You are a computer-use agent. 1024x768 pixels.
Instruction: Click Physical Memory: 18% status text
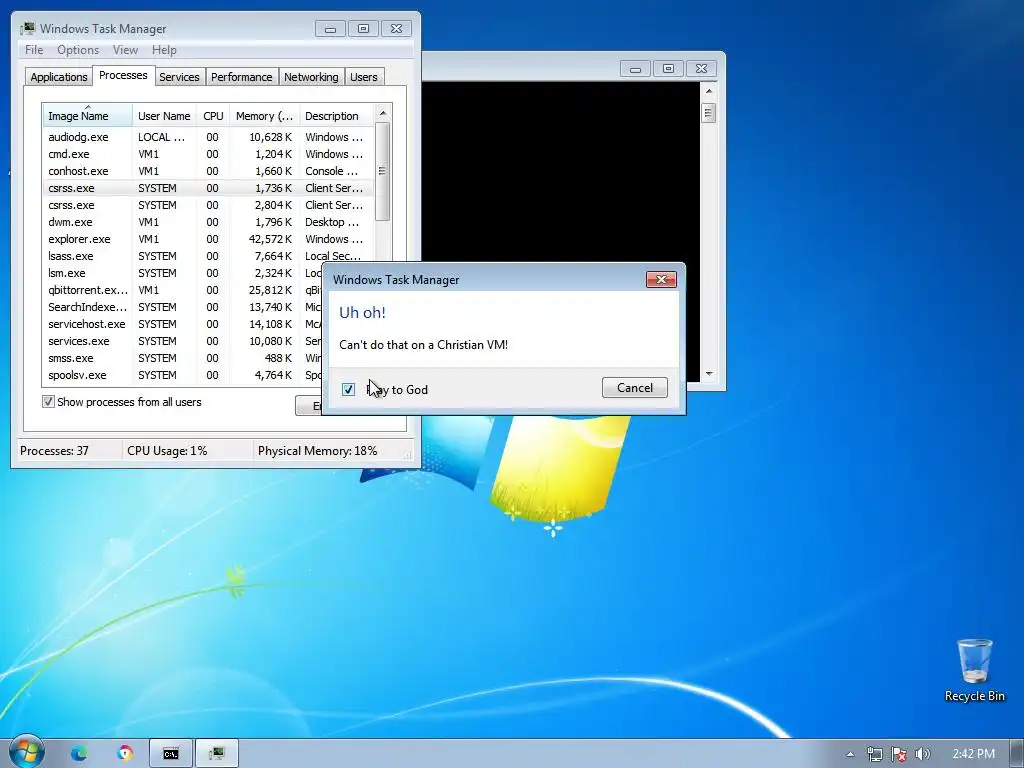tap(317, 451)
